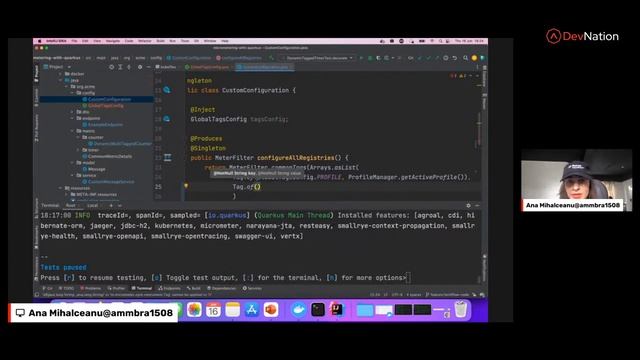Start debugging with the bug icon

pos(370,58)
